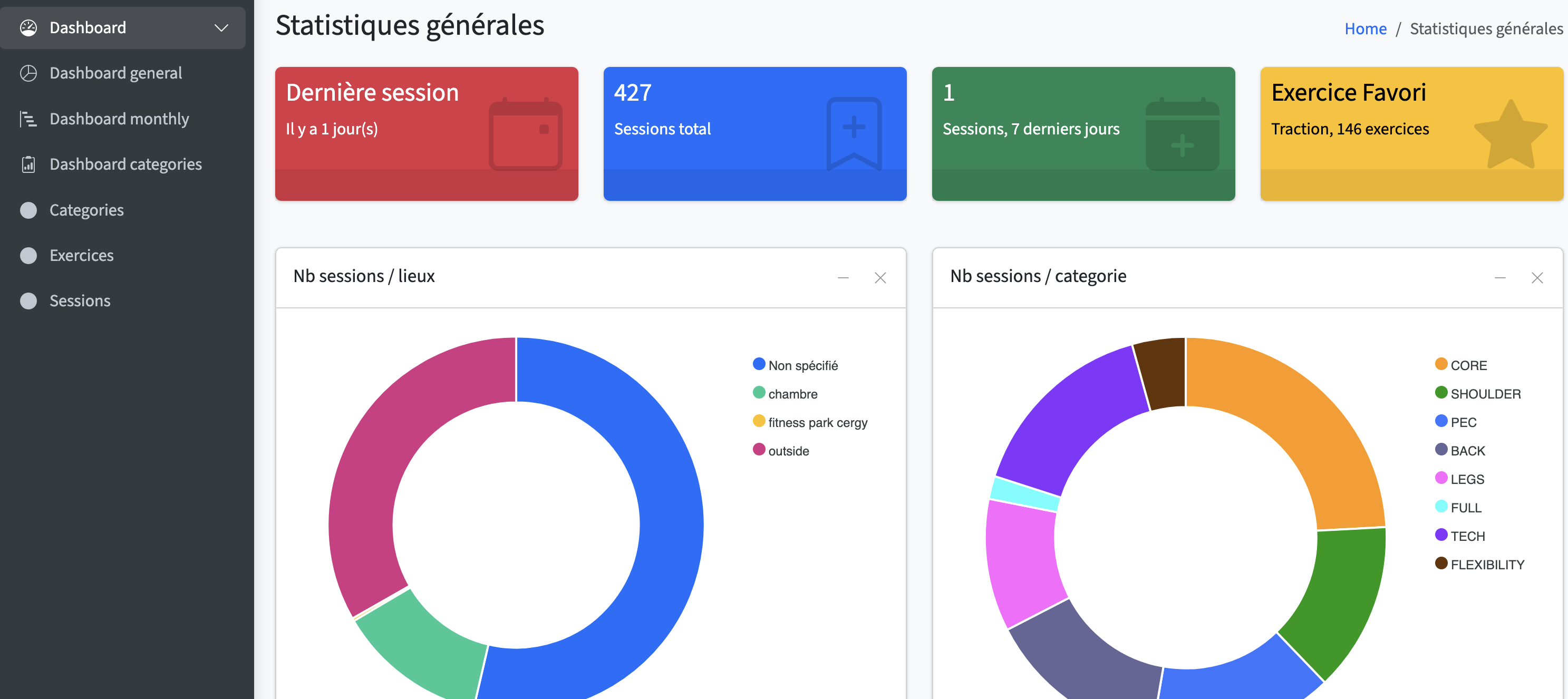Screen dimensions: 1568x699
Task: Collapse the Nb sessions / lieux card
Action: coord(843,278)
